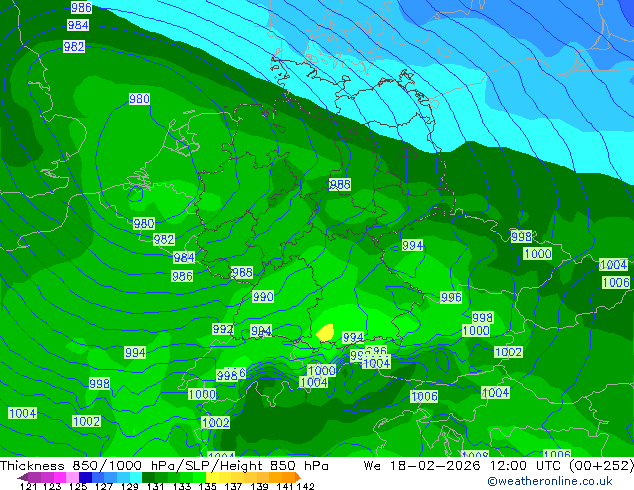Viewport: 634px width, 490px height.
Task: Select the 1002 label above the eastern 1004
Action: click(509, 352)
